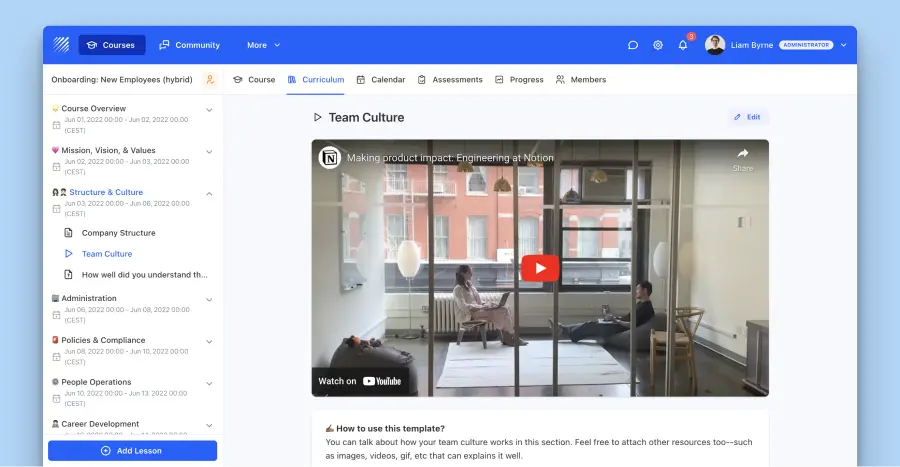Screen dimensions: 900x467
Task: Click the Structure & Culture section title
Action: click(106, 192)
